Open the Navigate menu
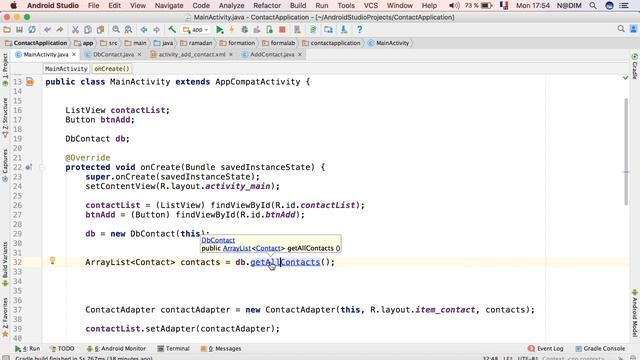Screen dimensions: 640x360 point(169,6)
